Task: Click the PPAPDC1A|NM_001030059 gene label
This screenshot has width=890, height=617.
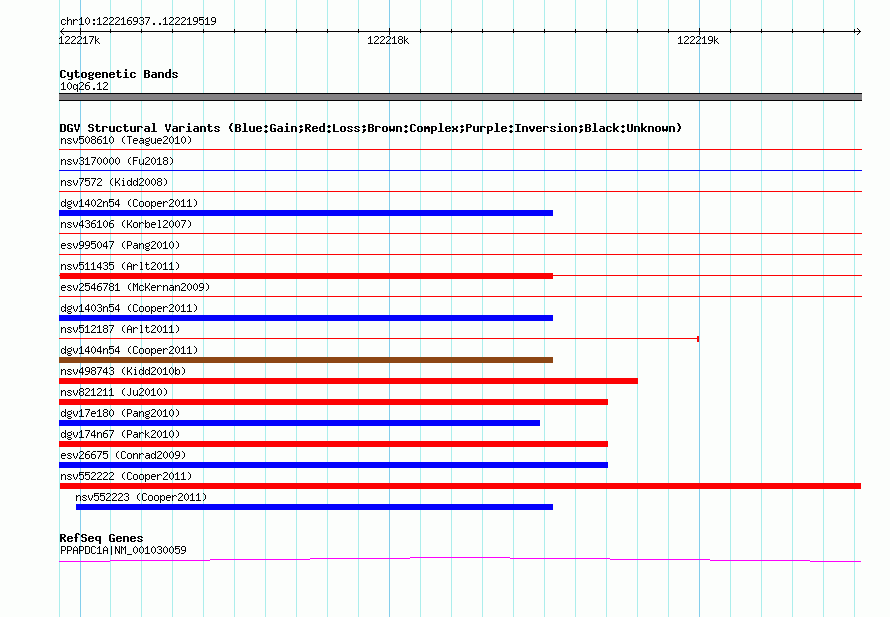Action: (x=123, y=550)
